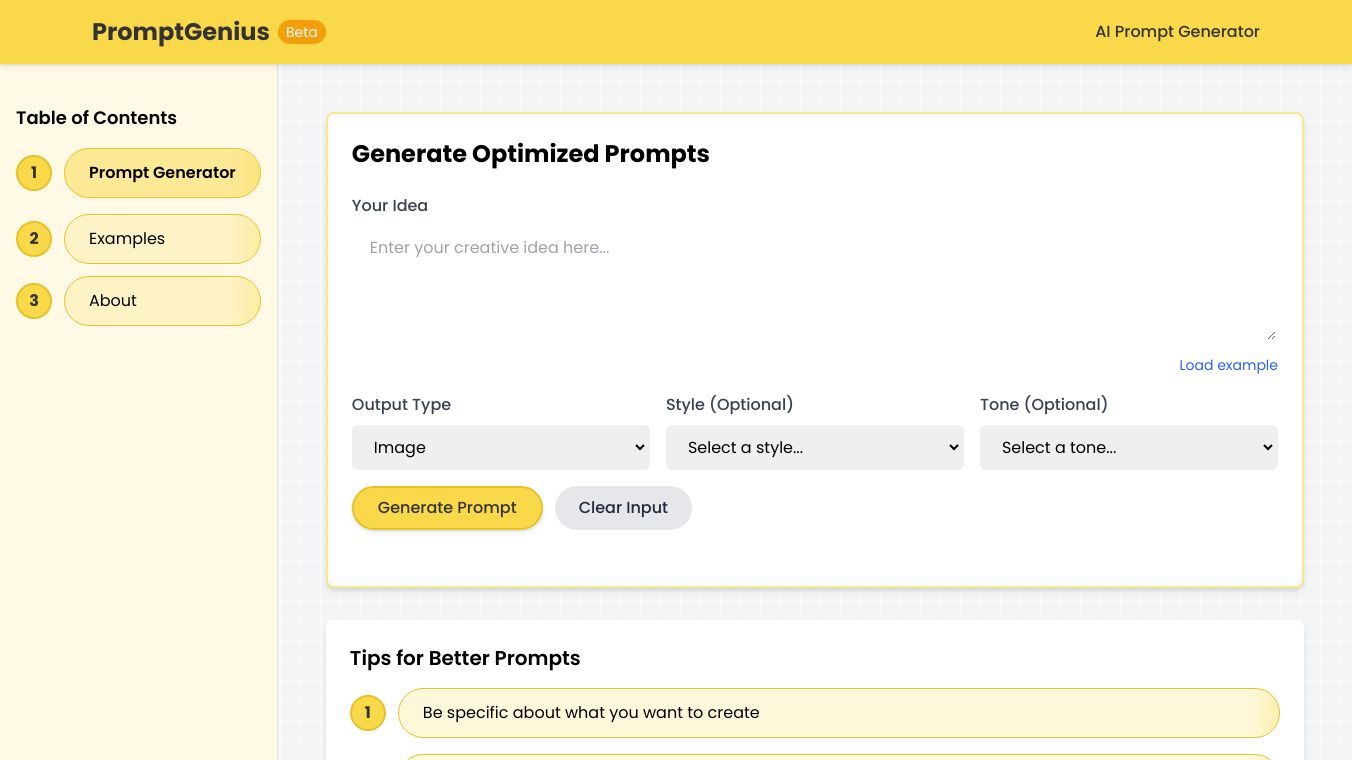Click the number 2 badge beside Examples

(x=34, y=239)
